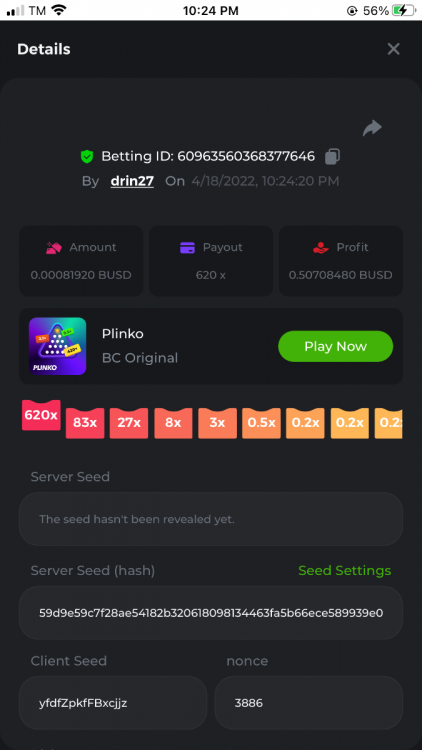Click the Play Now button
This screenshot has width=422, height=750.
[x=335, y=346]
